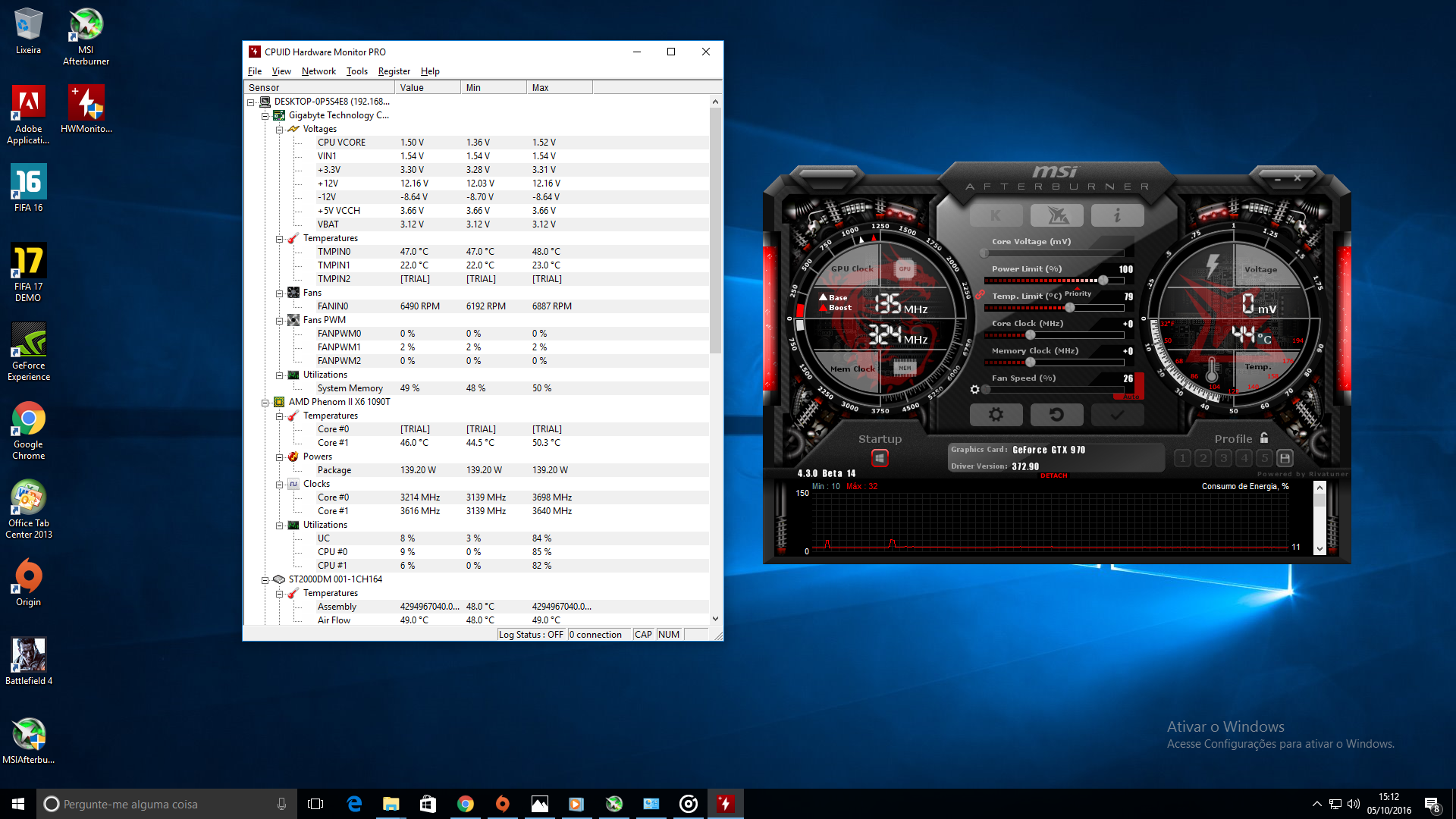Open the Kombustor K button in Afterburner
1456x819 pixels.
(996, 215)
